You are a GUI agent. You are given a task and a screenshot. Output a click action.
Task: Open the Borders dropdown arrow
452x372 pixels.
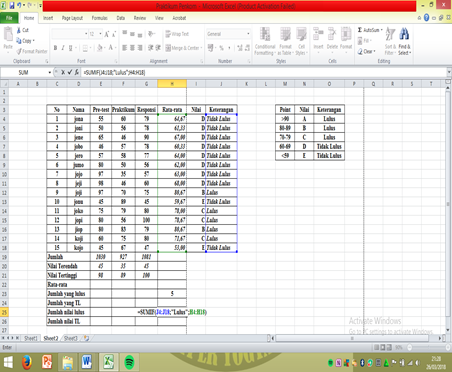[90, 48]
